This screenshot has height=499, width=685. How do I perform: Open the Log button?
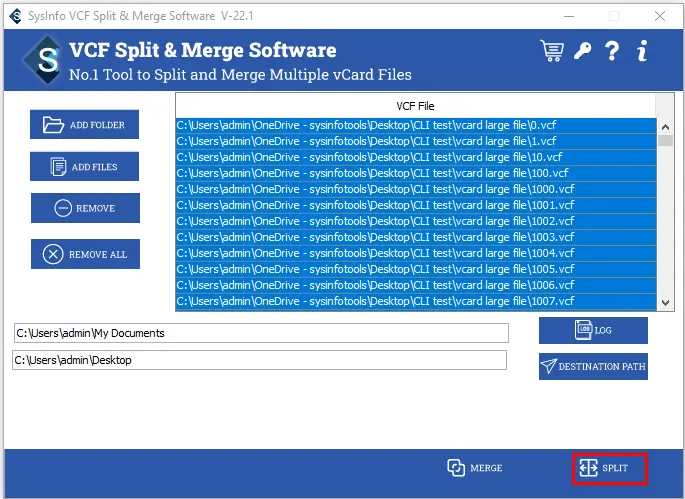click(x=593, y=330)
